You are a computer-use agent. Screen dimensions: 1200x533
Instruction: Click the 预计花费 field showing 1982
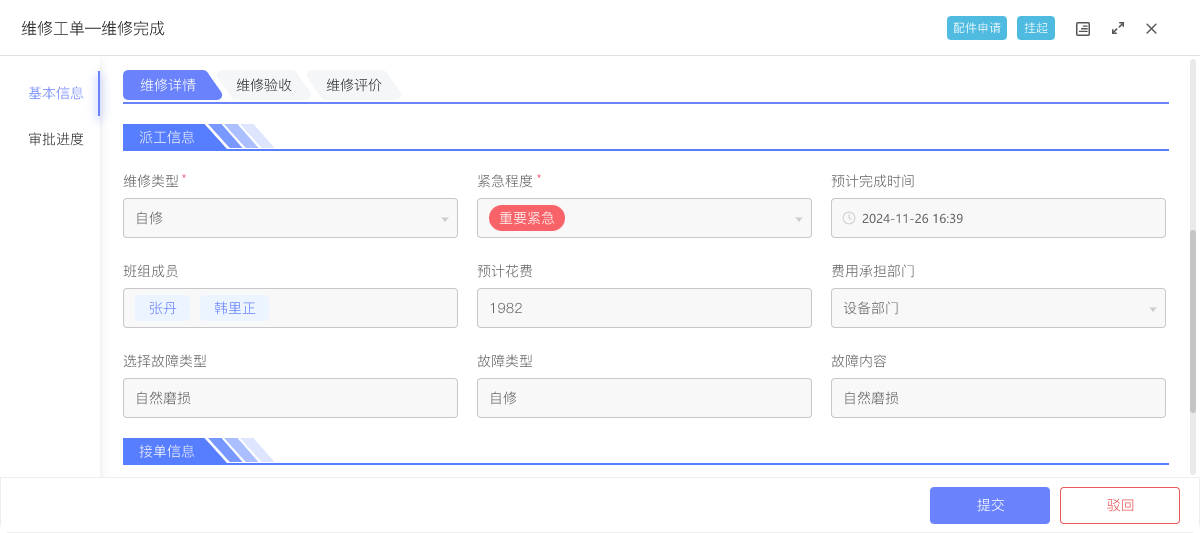coord(644,308)
